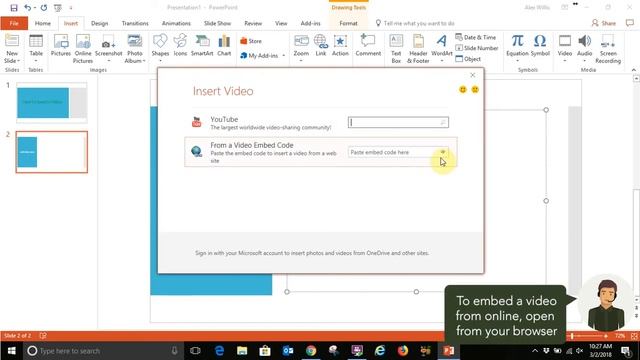Screen dimensions: 640x360
Task: Add a Comment
Action: coord(368,45)
